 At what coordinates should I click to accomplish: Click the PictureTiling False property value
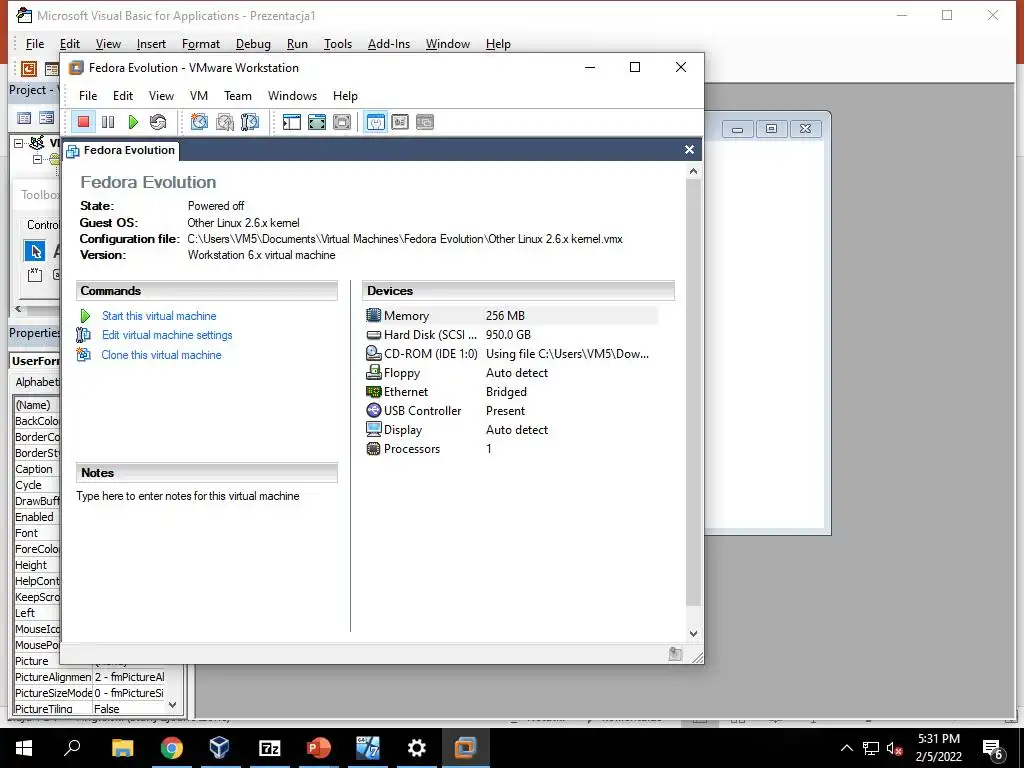[129, 709]
